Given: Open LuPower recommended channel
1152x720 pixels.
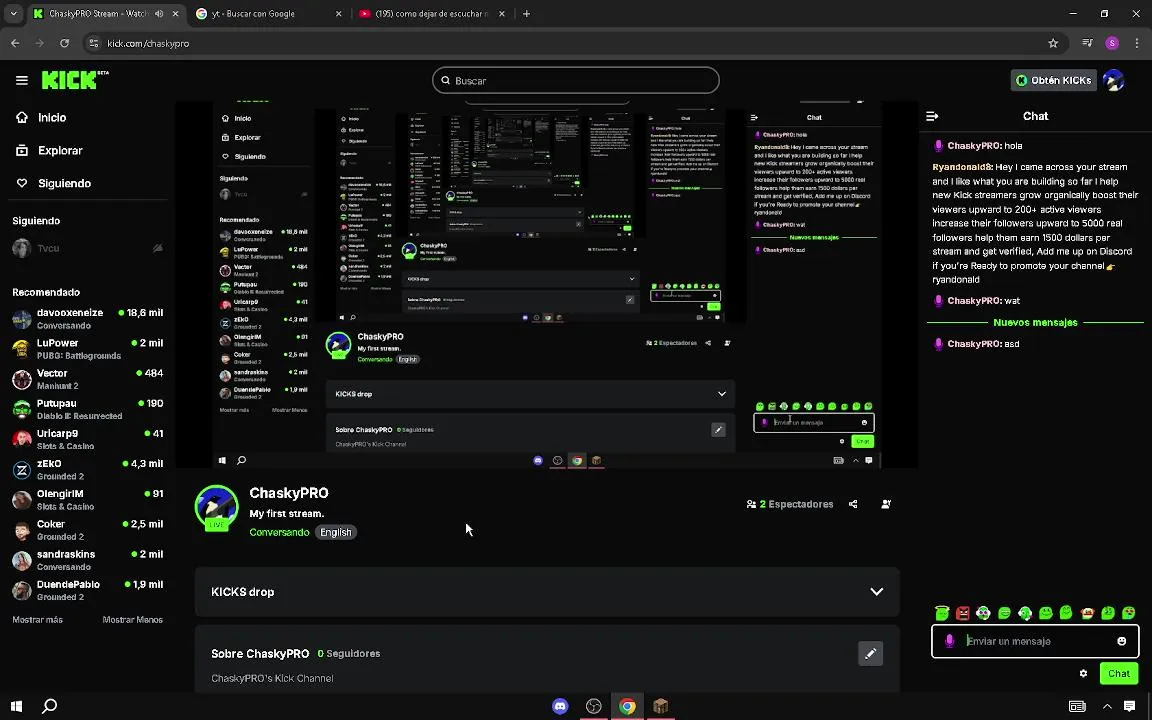Looking at the screenshot, I should point(87,349).
